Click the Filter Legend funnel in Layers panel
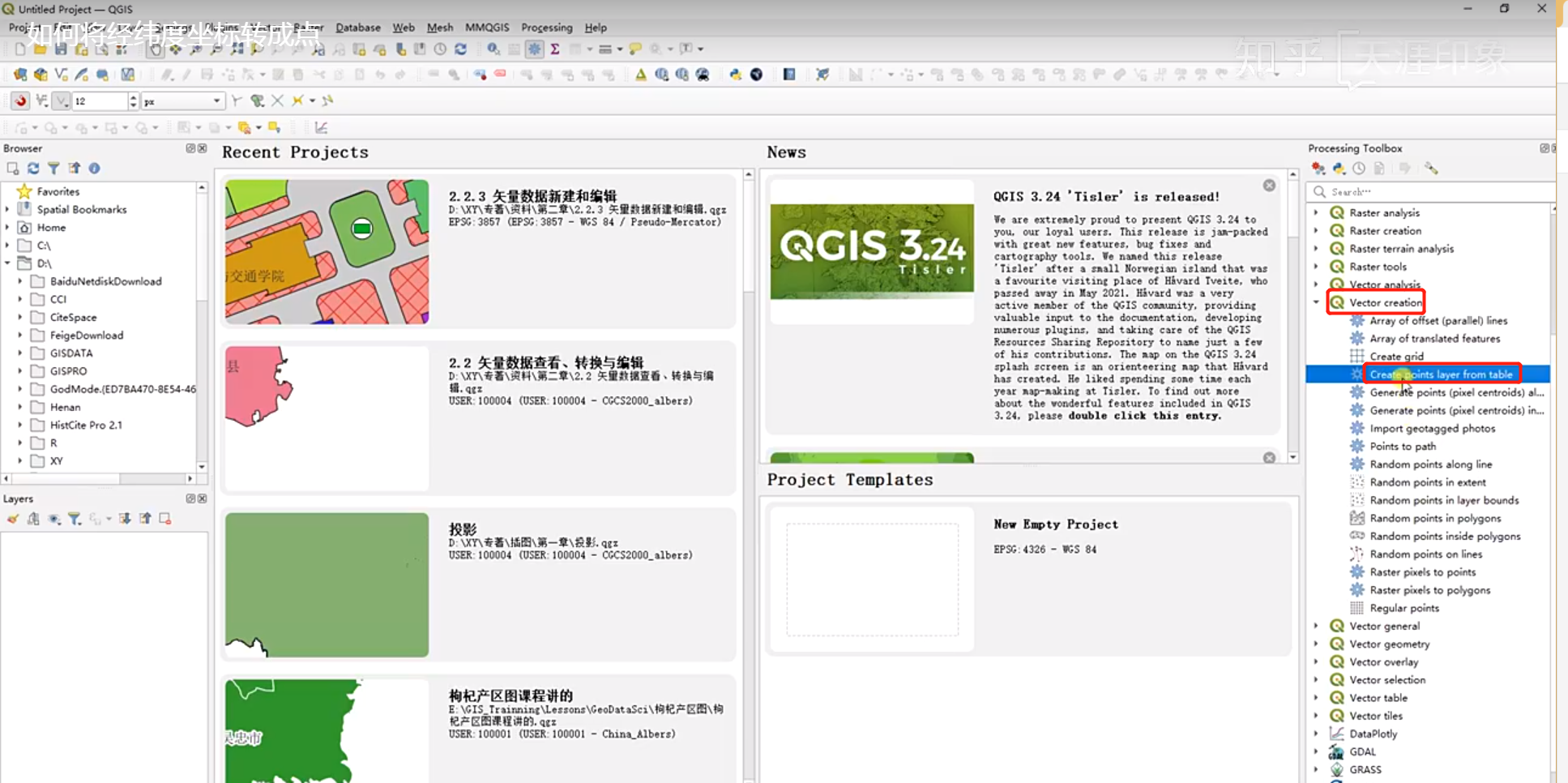Screen dimensions: 1568x783 [x=74, y=519]
